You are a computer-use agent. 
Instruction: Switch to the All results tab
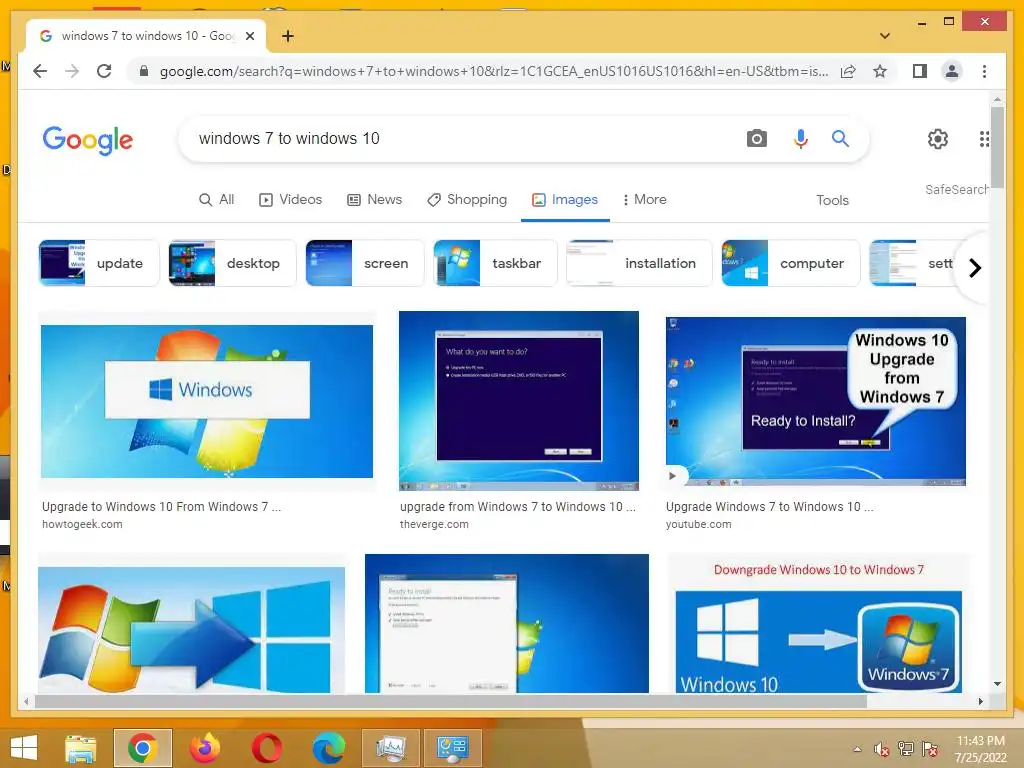coord(217,199)
